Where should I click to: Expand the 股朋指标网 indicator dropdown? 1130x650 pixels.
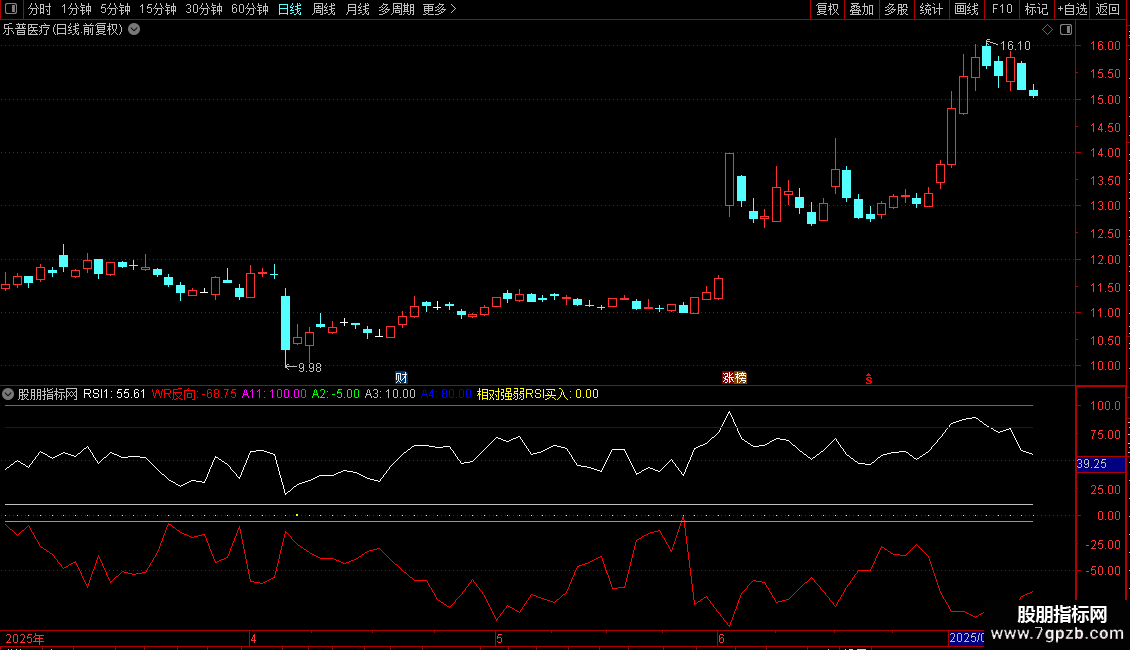8,394
